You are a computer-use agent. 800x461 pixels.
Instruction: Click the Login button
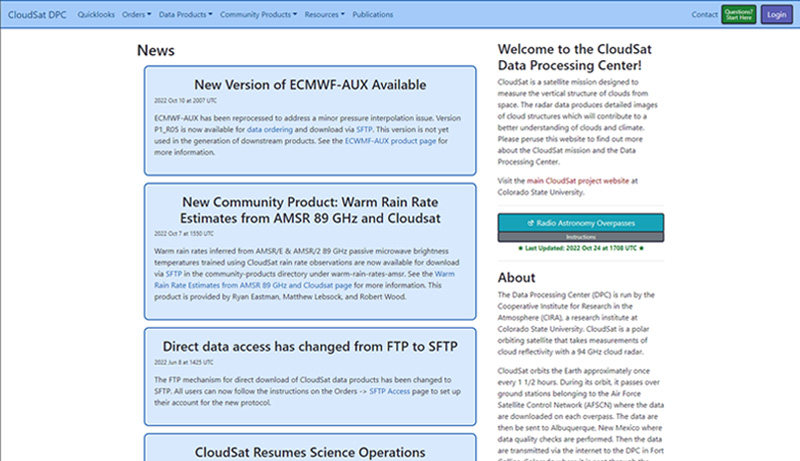(x=777, y=14)
